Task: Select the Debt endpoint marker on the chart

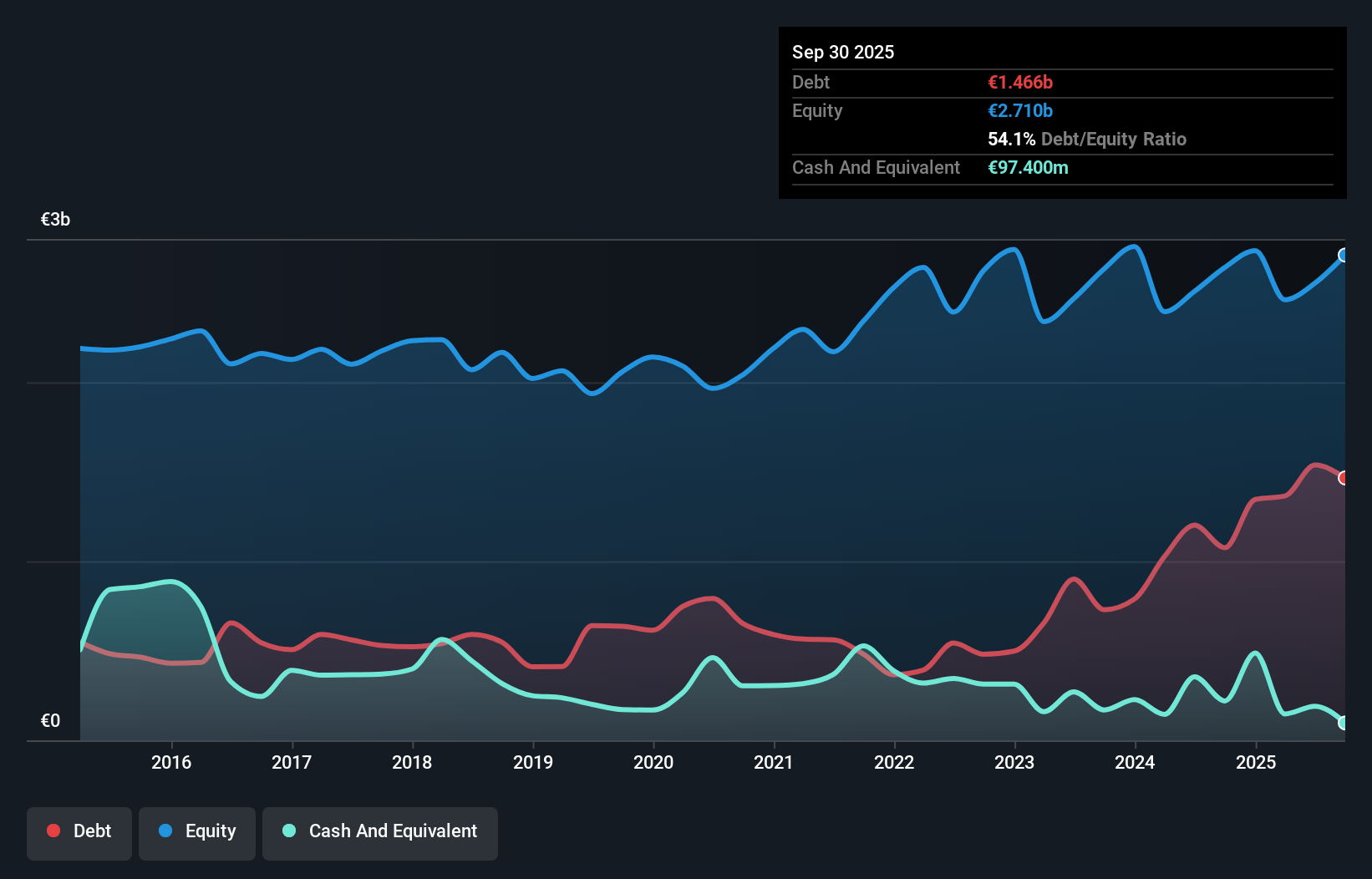Action: pos(1344,478)
